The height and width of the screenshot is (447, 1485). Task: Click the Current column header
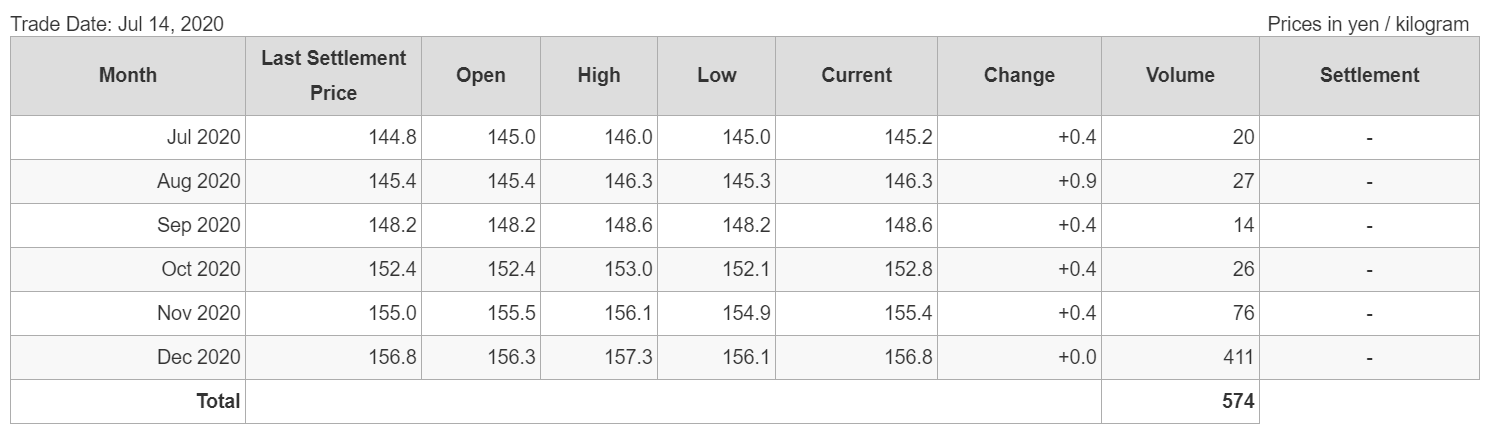(856, 75)
